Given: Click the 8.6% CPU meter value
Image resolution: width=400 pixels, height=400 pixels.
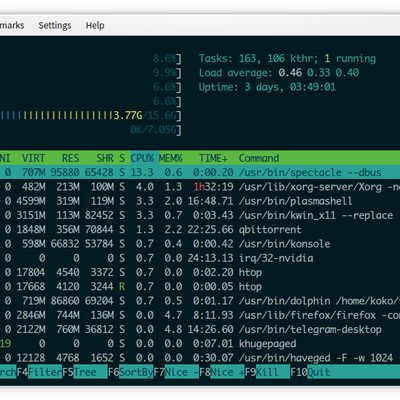Looking at the screenshot, I should [165, 59].
